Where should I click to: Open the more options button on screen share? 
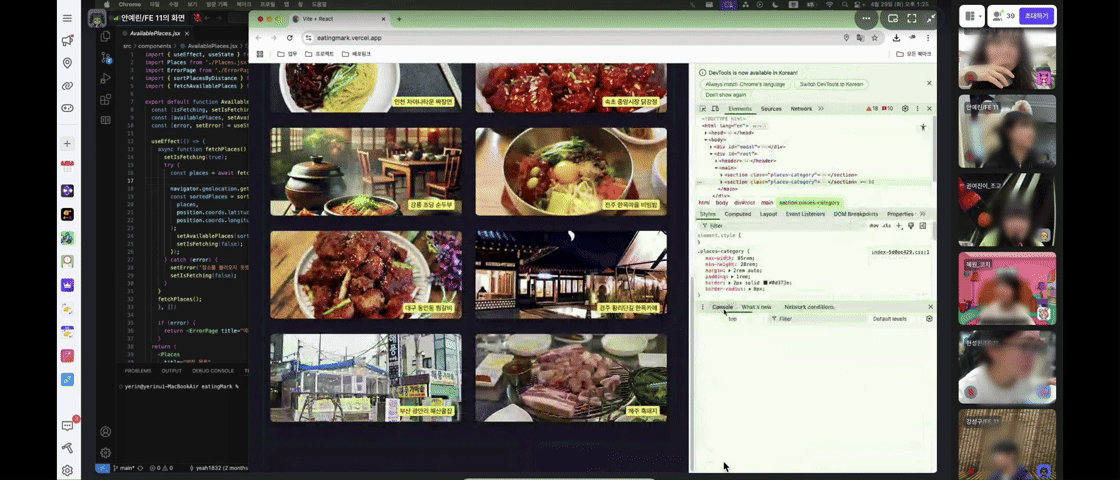click(866, 19)
